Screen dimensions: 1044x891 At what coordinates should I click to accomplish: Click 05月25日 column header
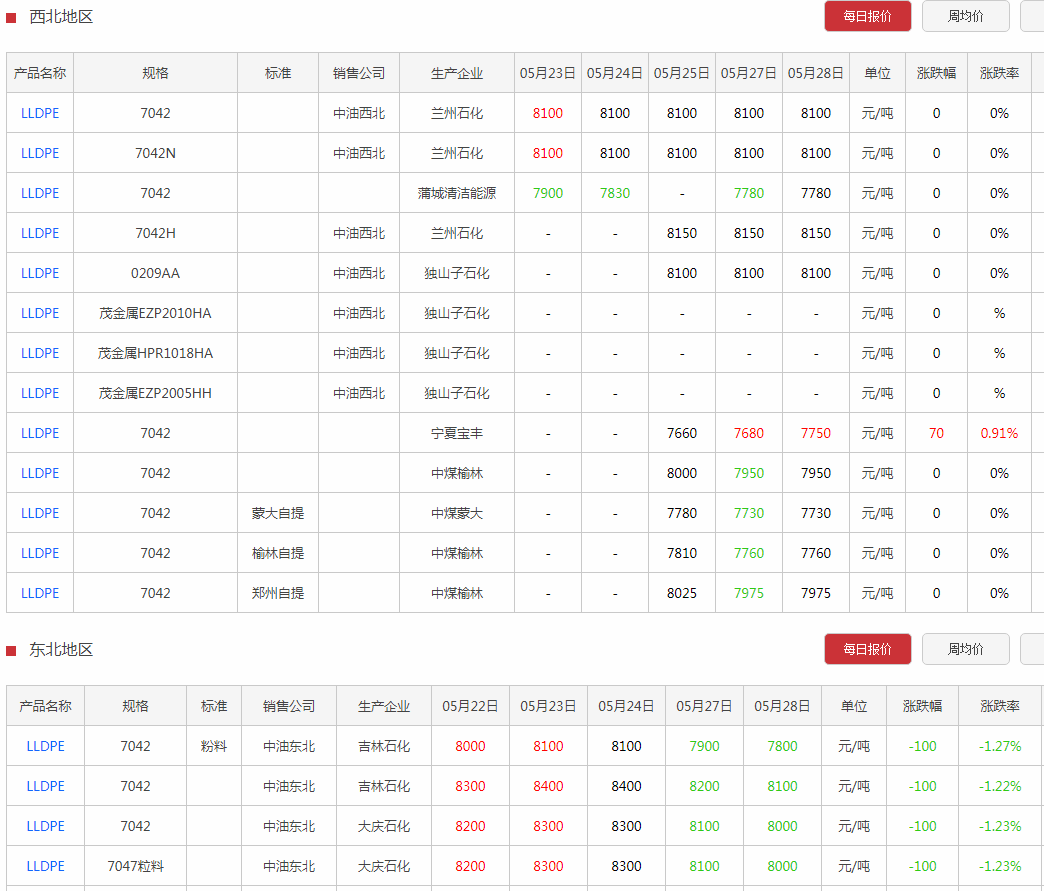[x=682, y=73]
